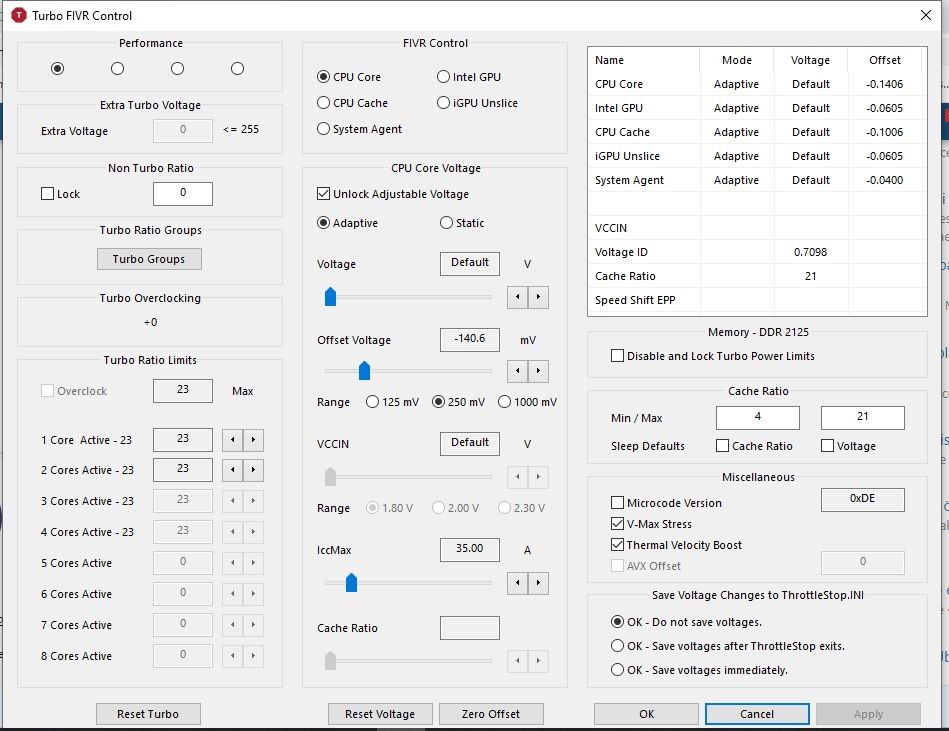Select CPU Cache row in voltage table

(757, 132)
